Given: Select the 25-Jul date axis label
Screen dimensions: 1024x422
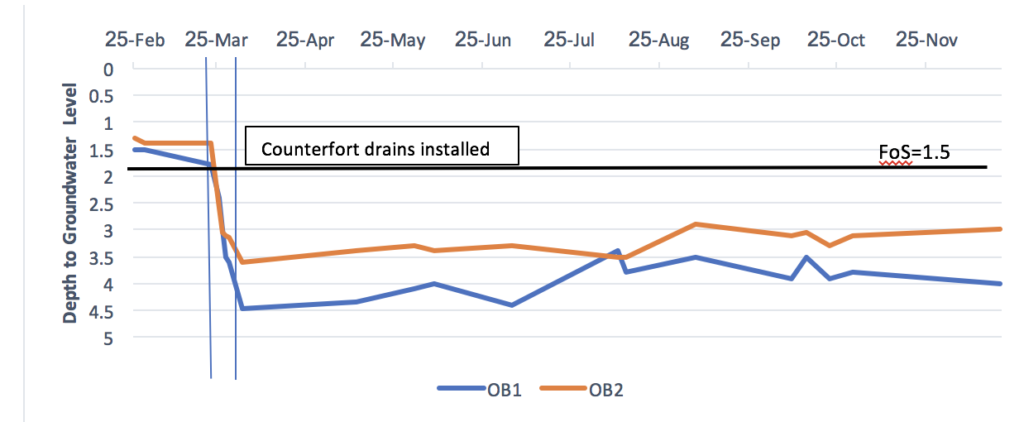Looking at the screenshot, I should 572,41.
